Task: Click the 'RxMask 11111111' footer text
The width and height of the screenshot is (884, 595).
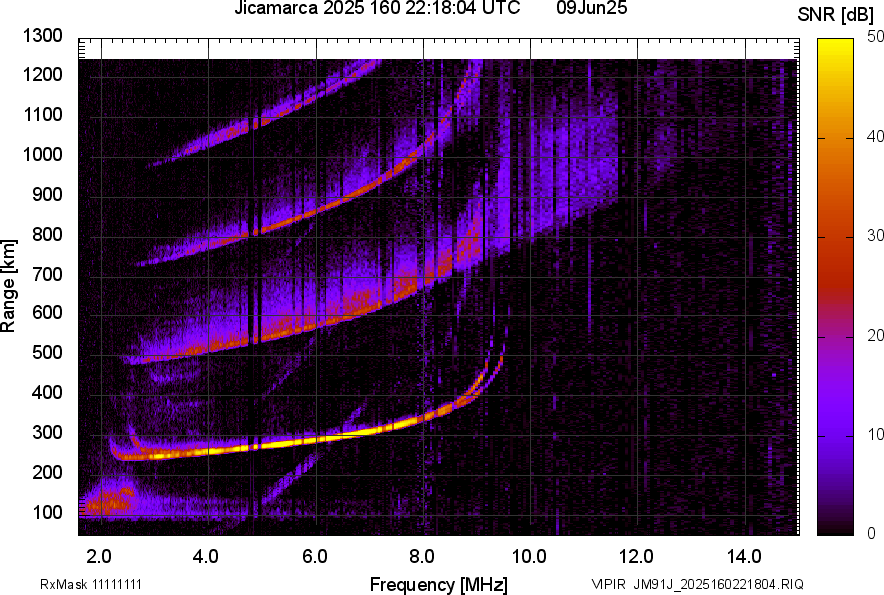Action: [91, 584]
